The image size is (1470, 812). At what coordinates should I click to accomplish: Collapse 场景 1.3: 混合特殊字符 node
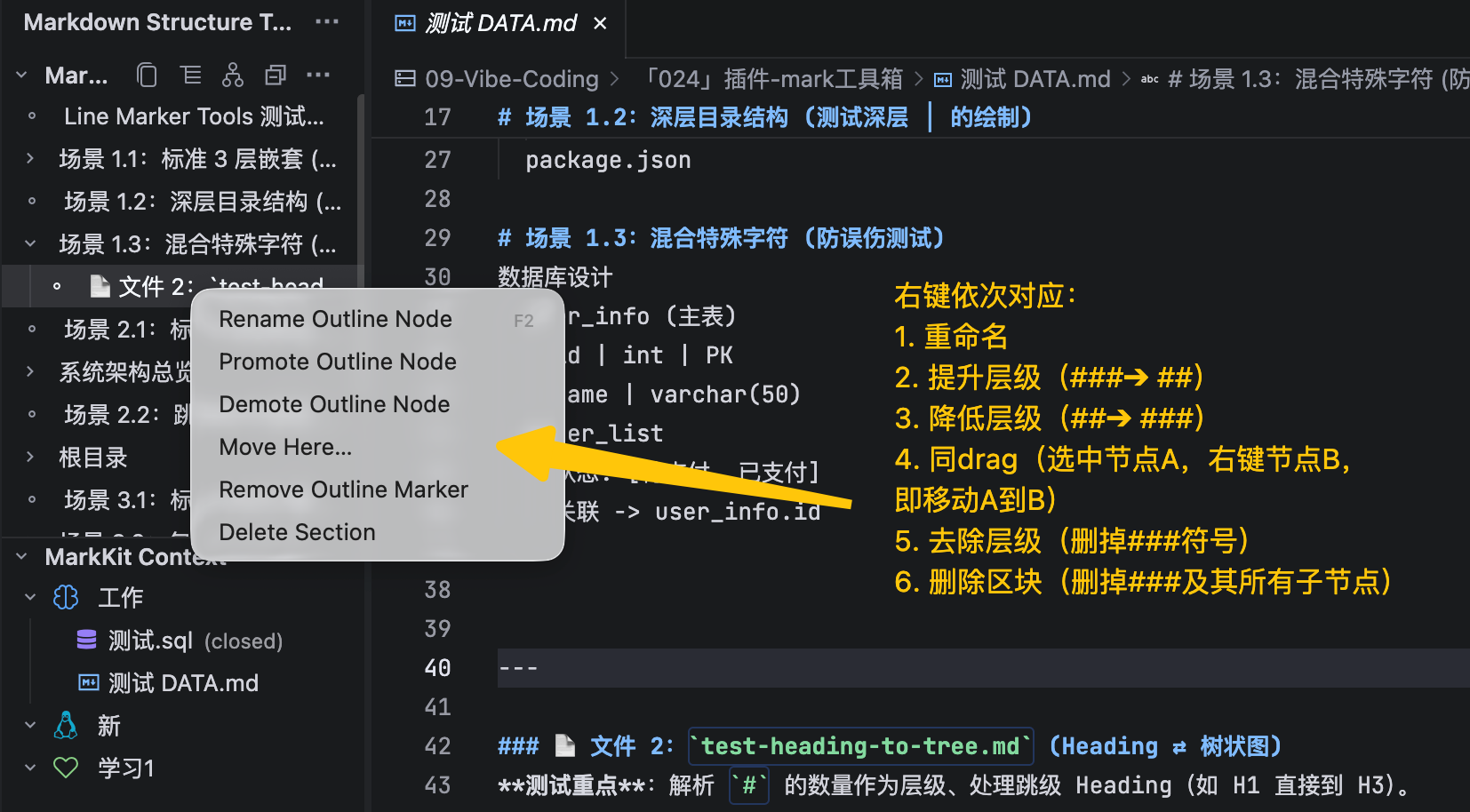[30, 243]
